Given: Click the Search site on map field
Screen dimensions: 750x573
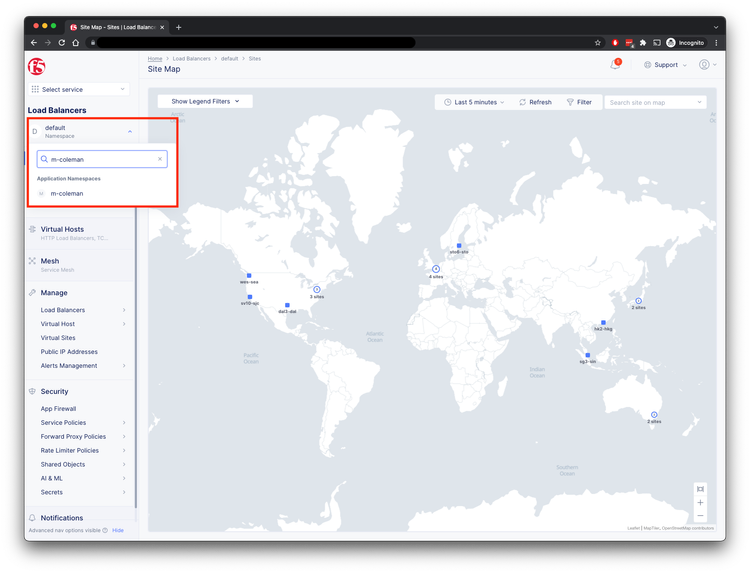Looking at the screenshot, I should point(654,102).
